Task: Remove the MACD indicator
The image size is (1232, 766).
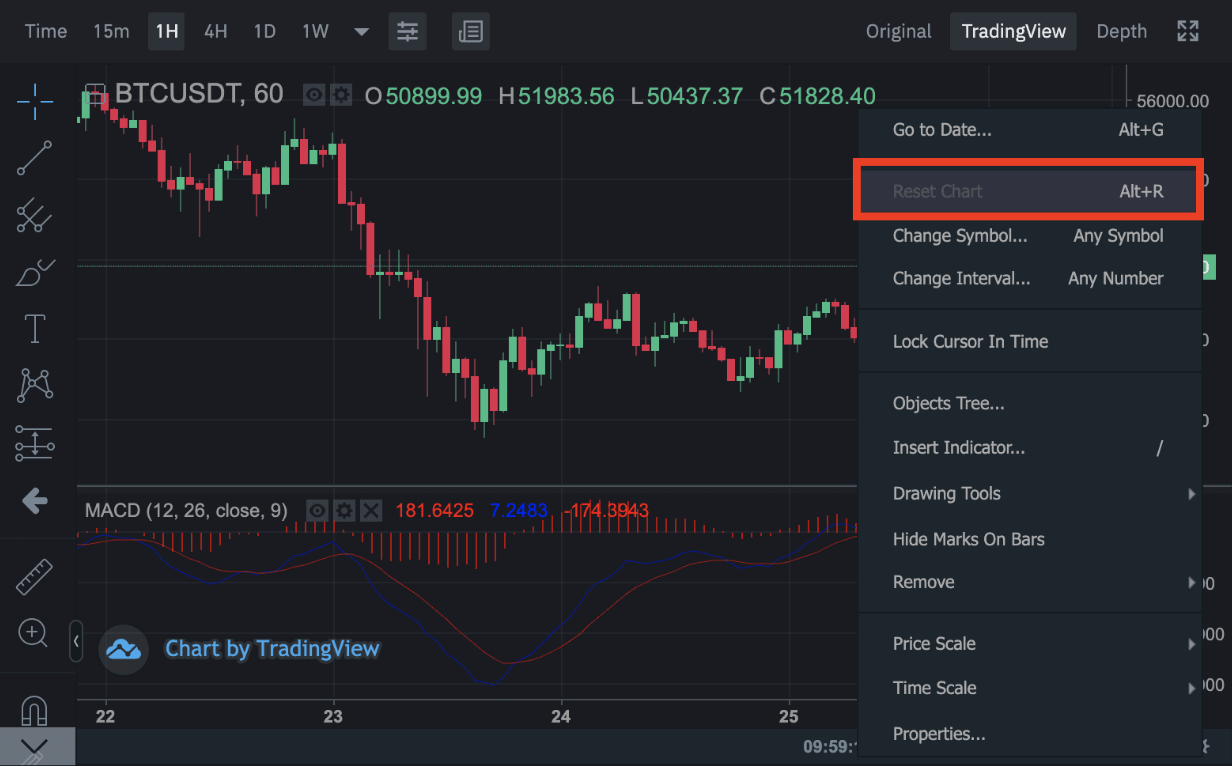Action: pos(371,511)
